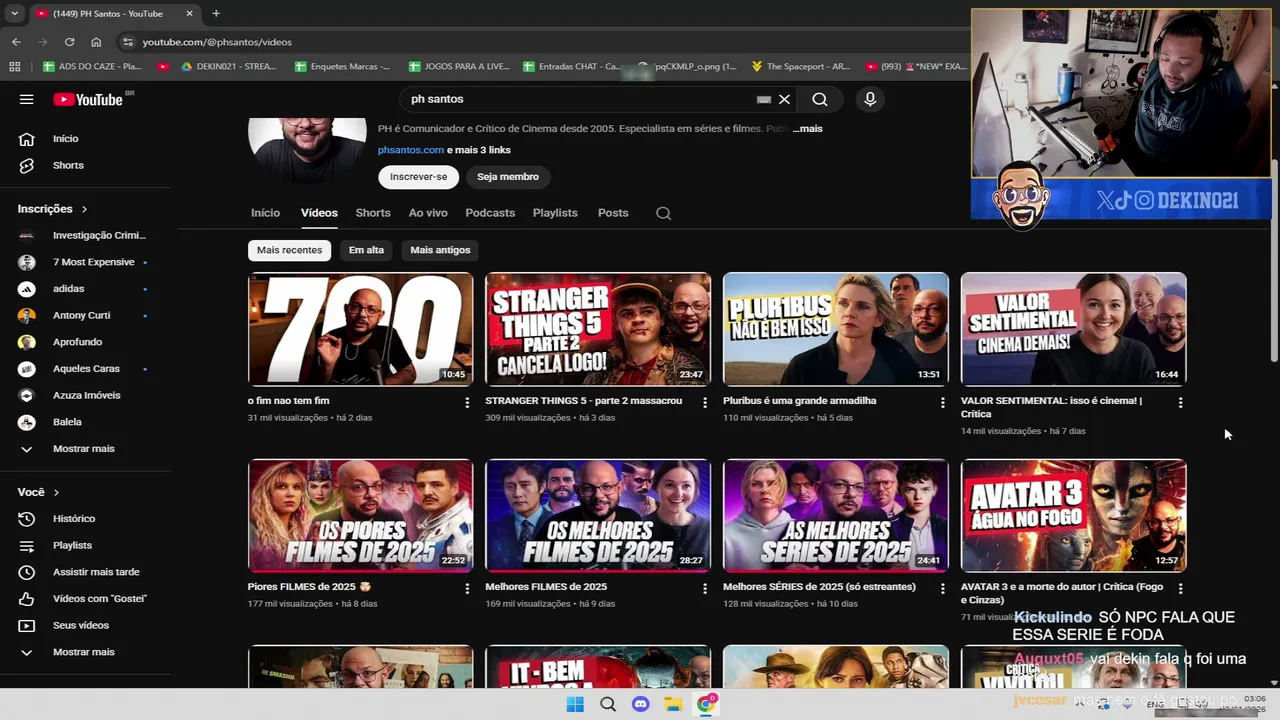Click browser home button

tap(96, 42)
